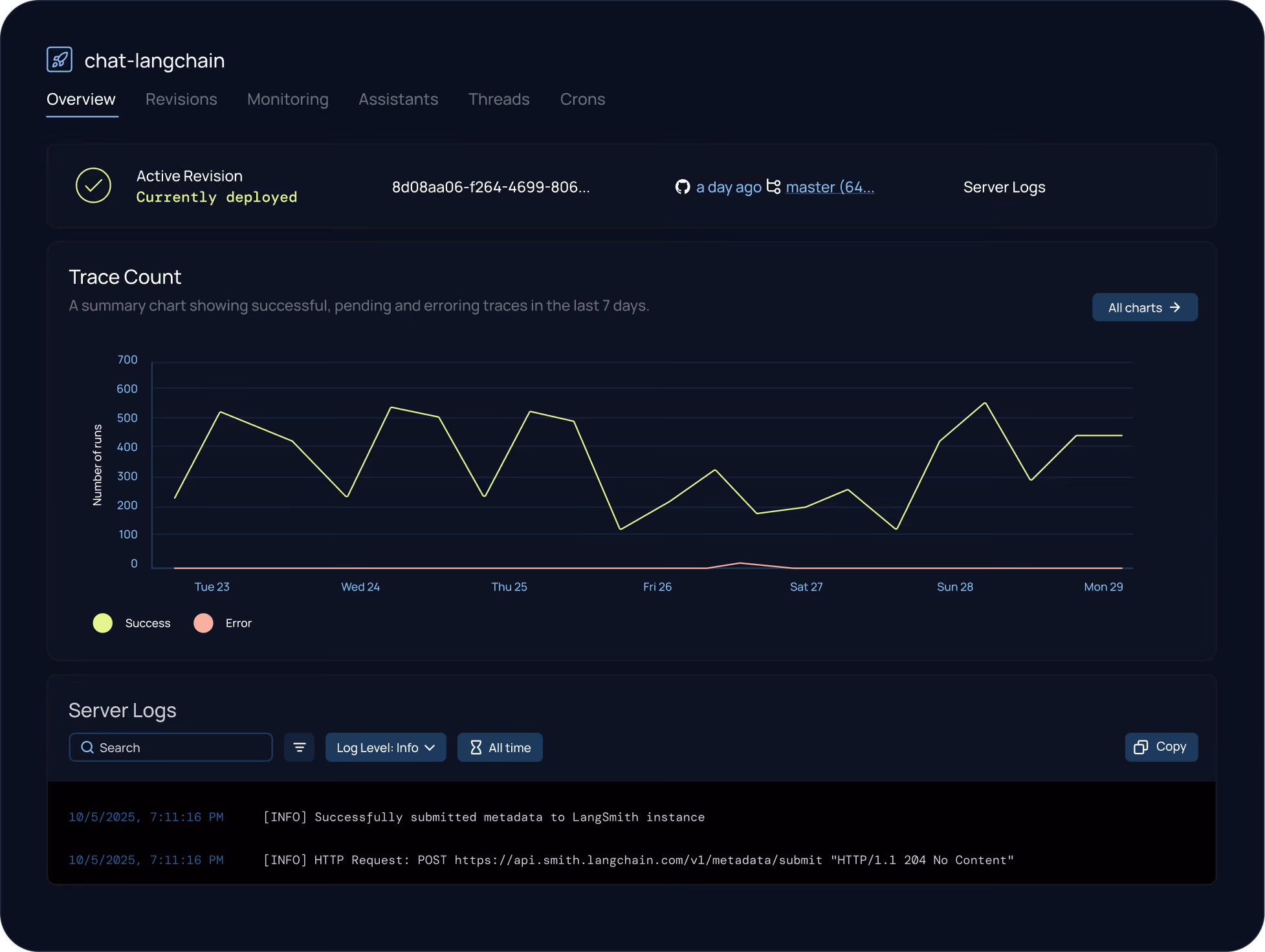The width and height of the screenshot is (1265, 952).
Task: Expand the Log Level: Info dropdown
Action: coord(386,748)
